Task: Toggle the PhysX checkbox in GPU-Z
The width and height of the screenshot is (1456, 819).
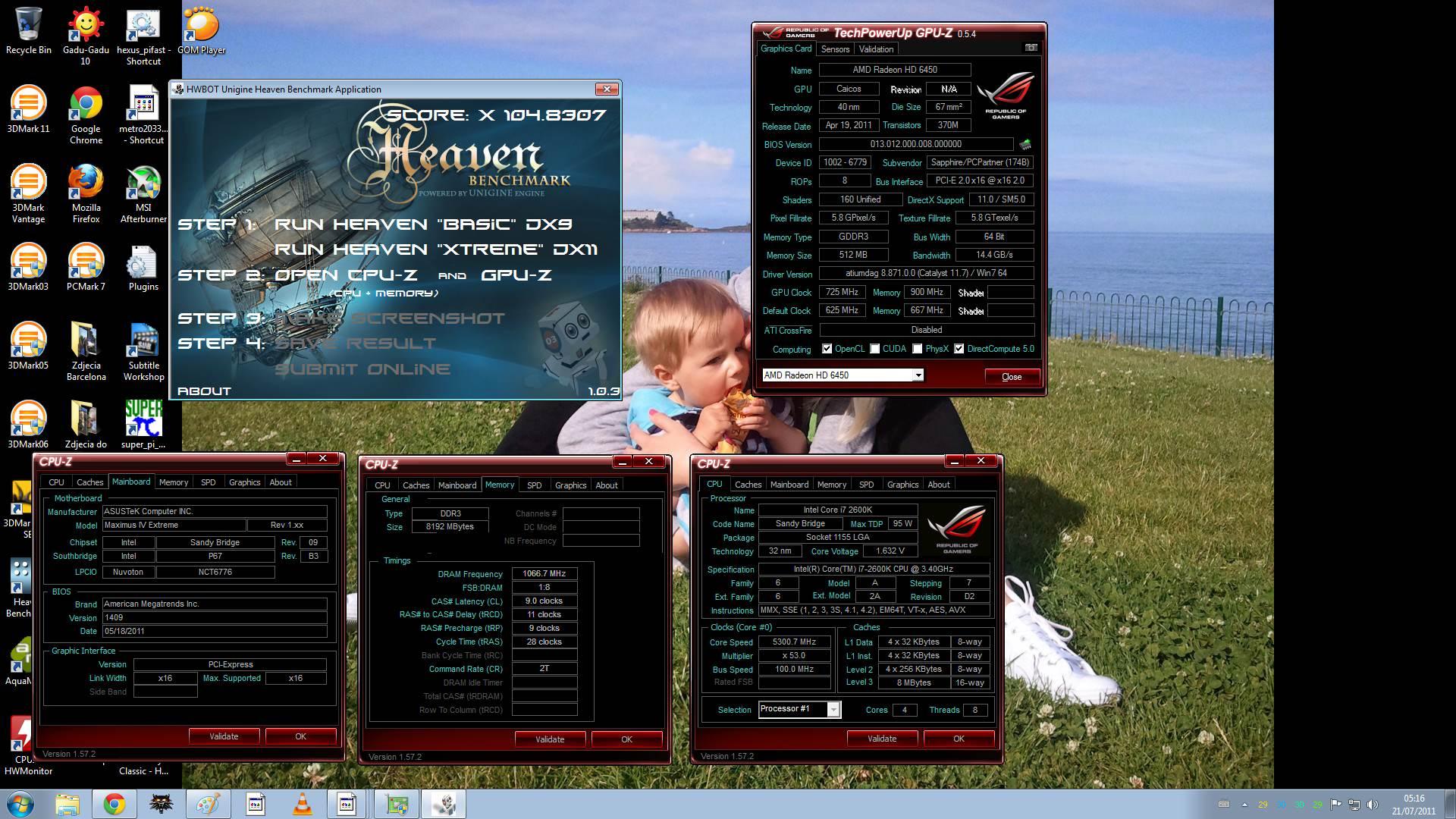Action: (x=918, y=349)
